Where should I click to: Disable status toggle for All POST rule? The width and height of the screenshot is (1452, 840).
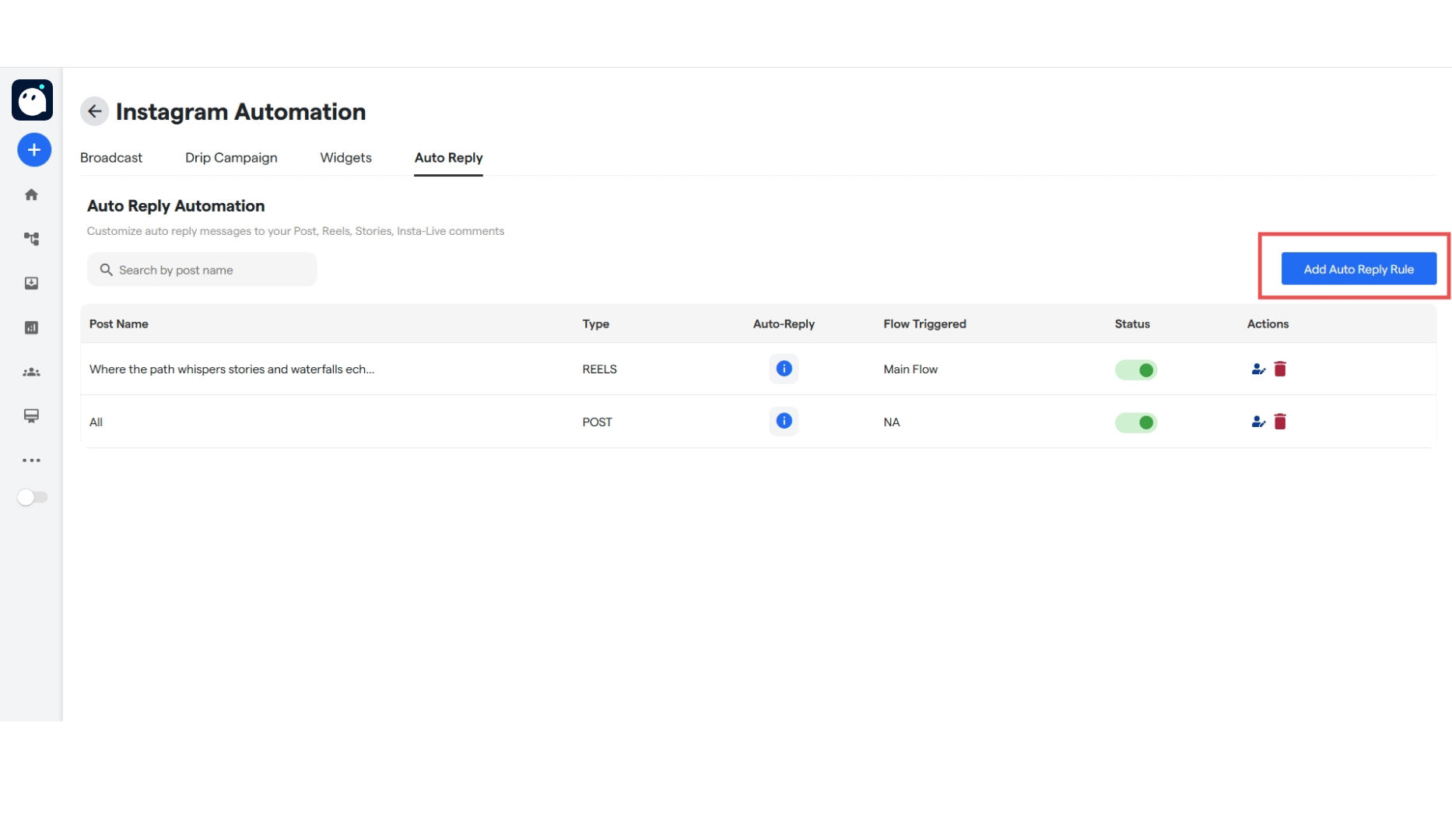pyautogui.click(x=1136, y=422)
